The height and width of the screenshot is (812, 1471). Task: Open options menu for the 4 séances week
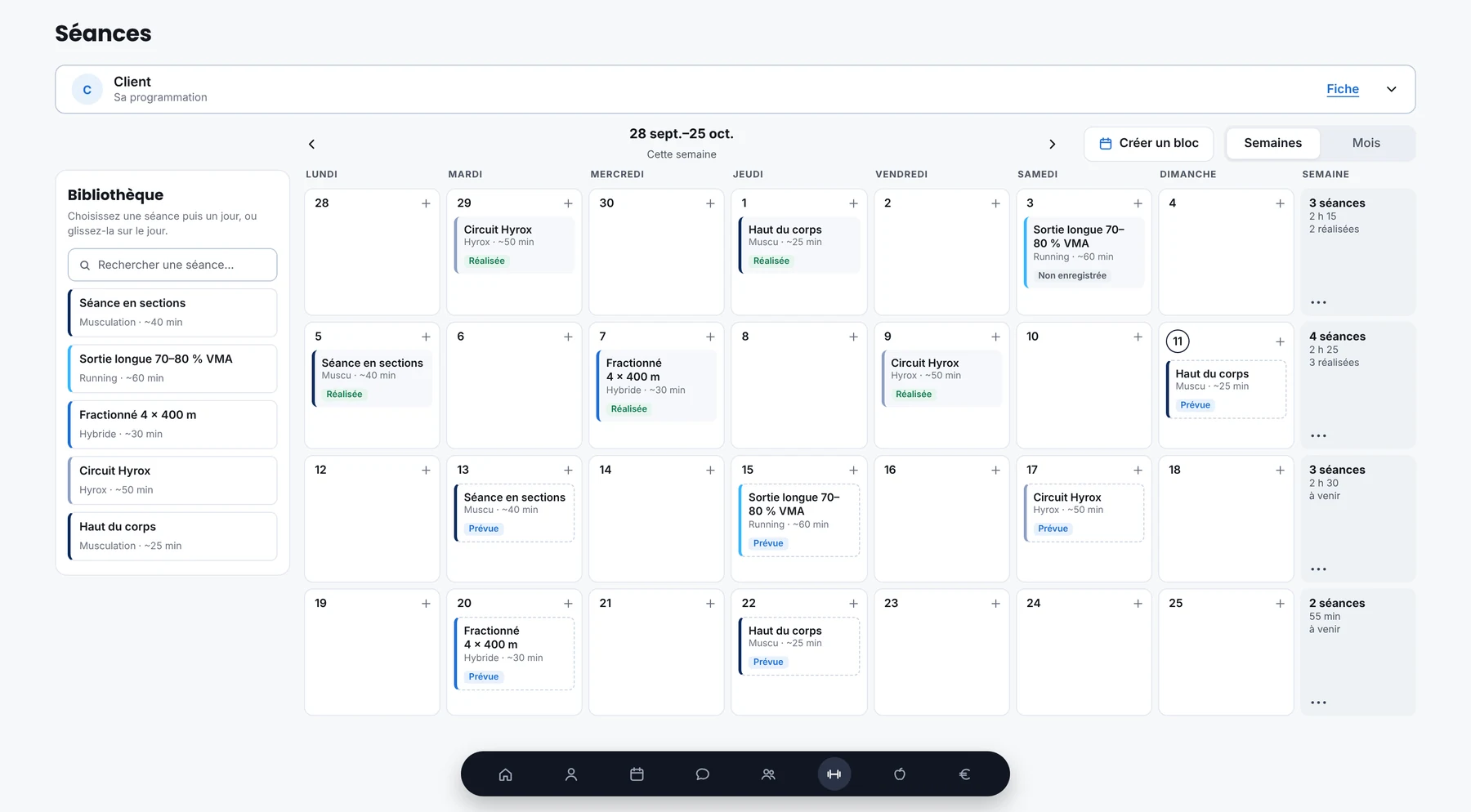(x=1318, y=436)
